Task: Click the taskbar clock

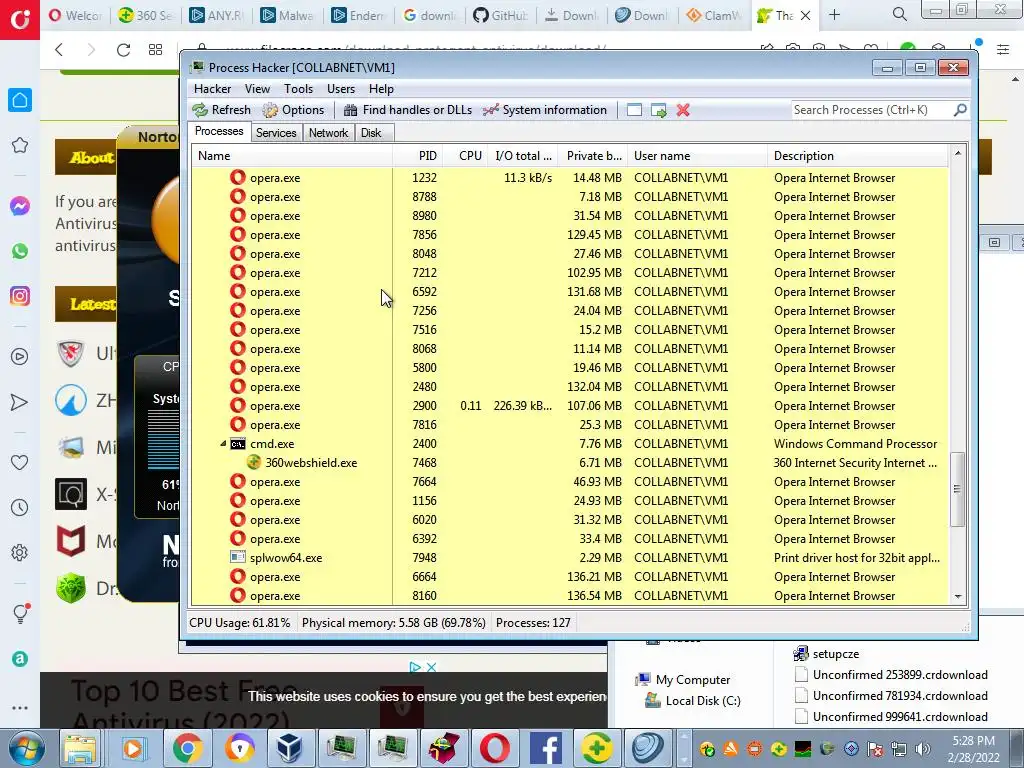Action: [x=974, y=749]
